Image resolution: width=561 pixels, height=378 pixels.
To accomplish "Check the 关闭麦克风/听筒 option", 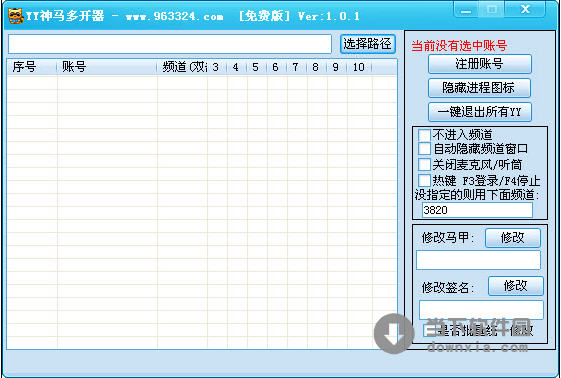I will click(x=424, y=165).
